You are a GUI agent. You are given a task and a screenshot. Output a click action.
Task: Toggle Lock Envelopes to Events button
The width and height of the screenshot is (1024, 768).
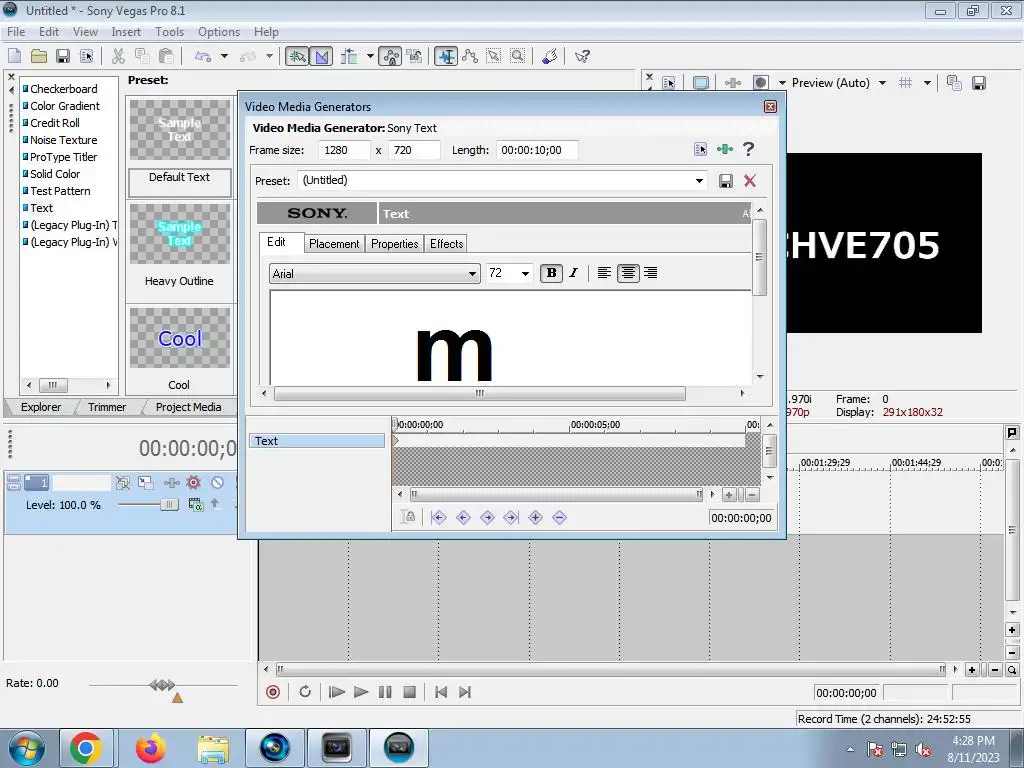(x=391, y=56)
